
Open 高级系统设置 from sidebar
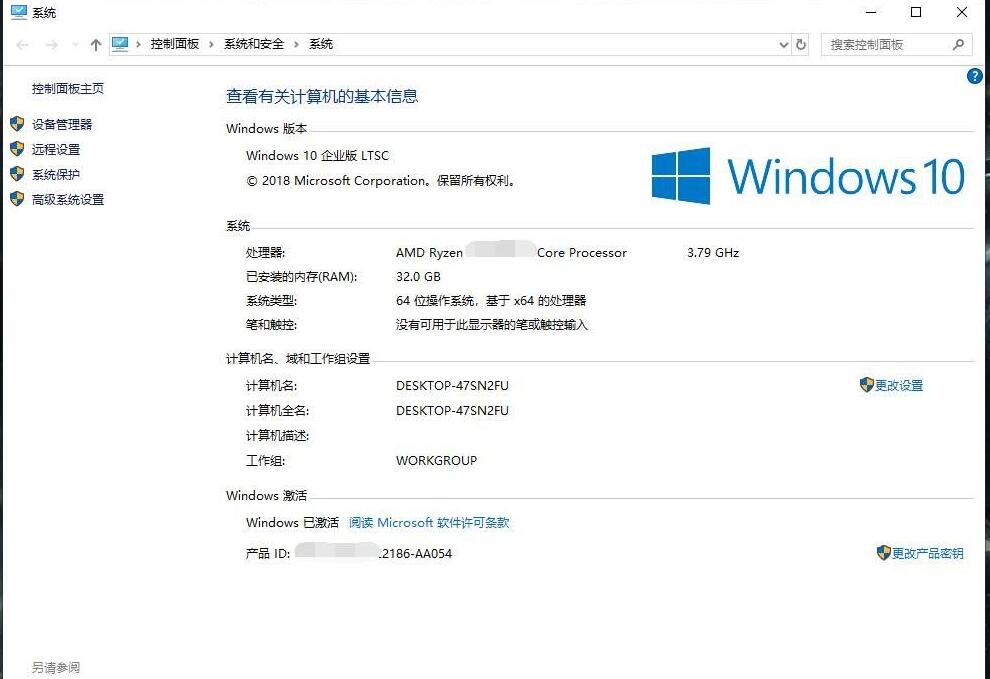(68, 200)
